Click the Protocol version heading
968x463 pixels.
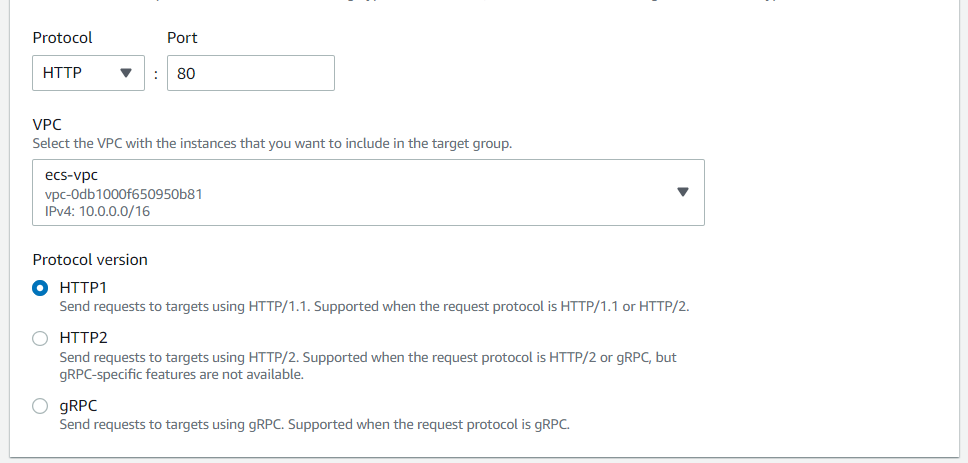point(90,259)
